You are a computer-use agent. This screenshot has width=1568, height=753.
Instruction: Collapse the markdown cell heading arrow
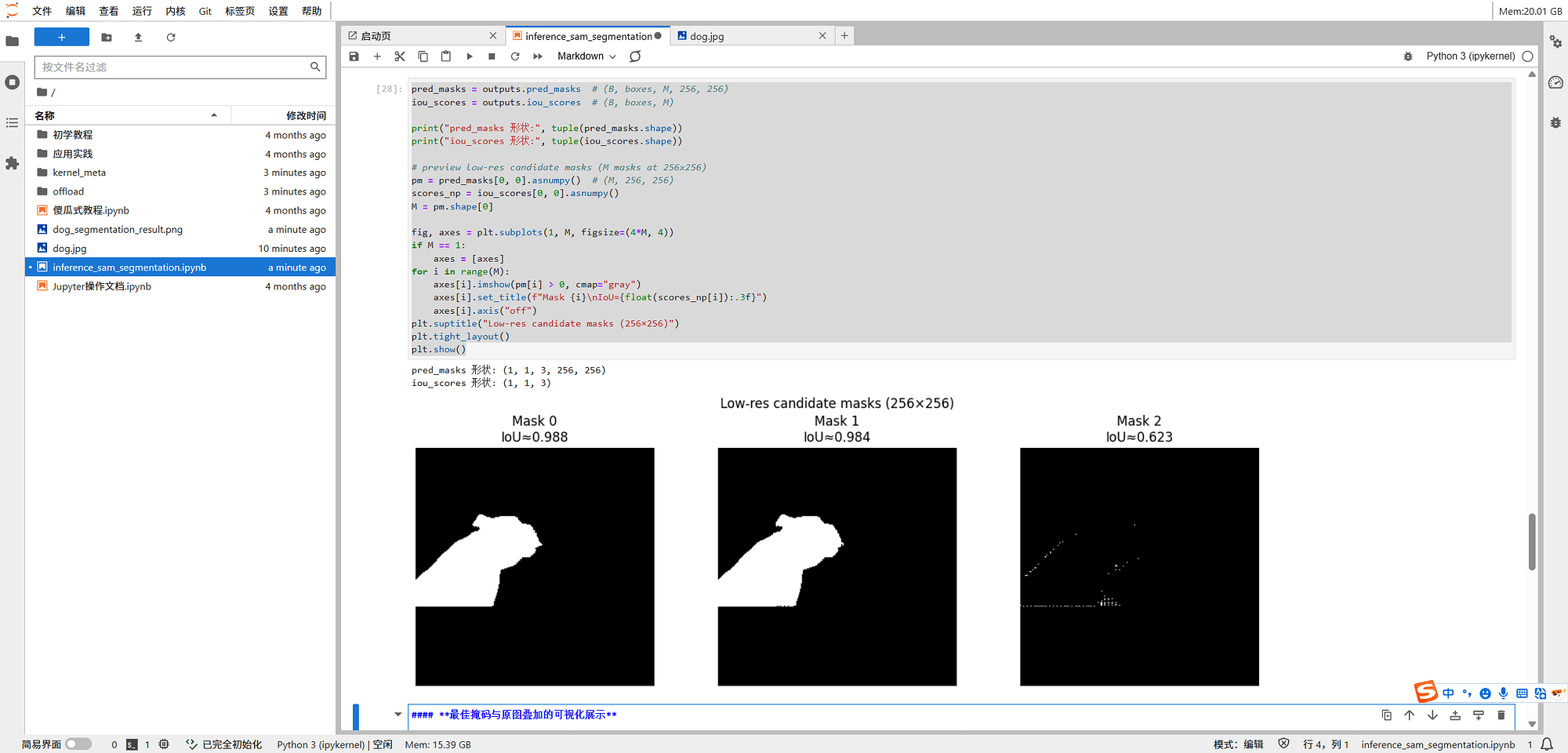coord(397,715)
